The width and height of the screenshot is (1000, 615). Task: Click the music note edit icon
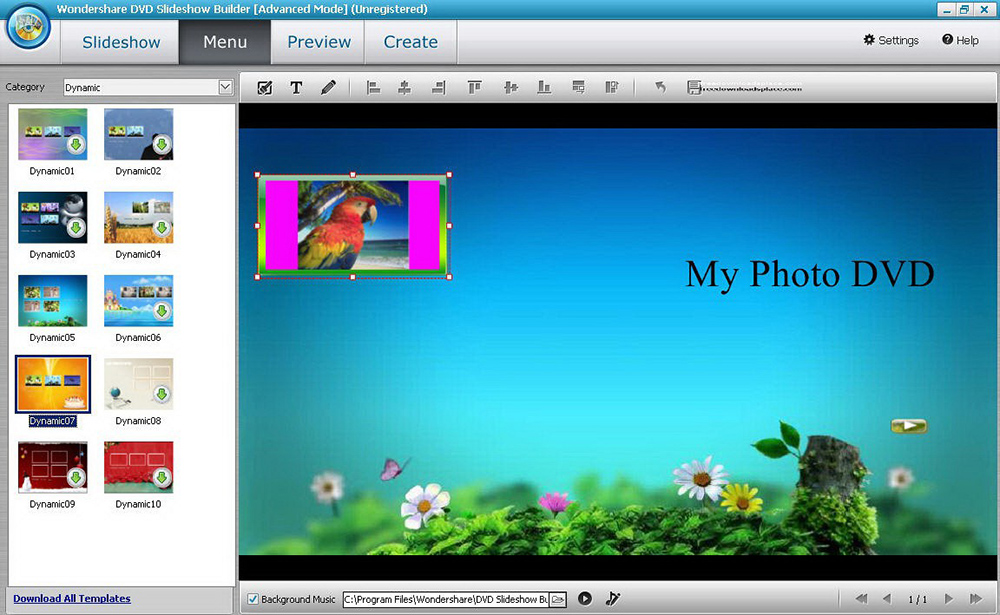click(613, 599)
